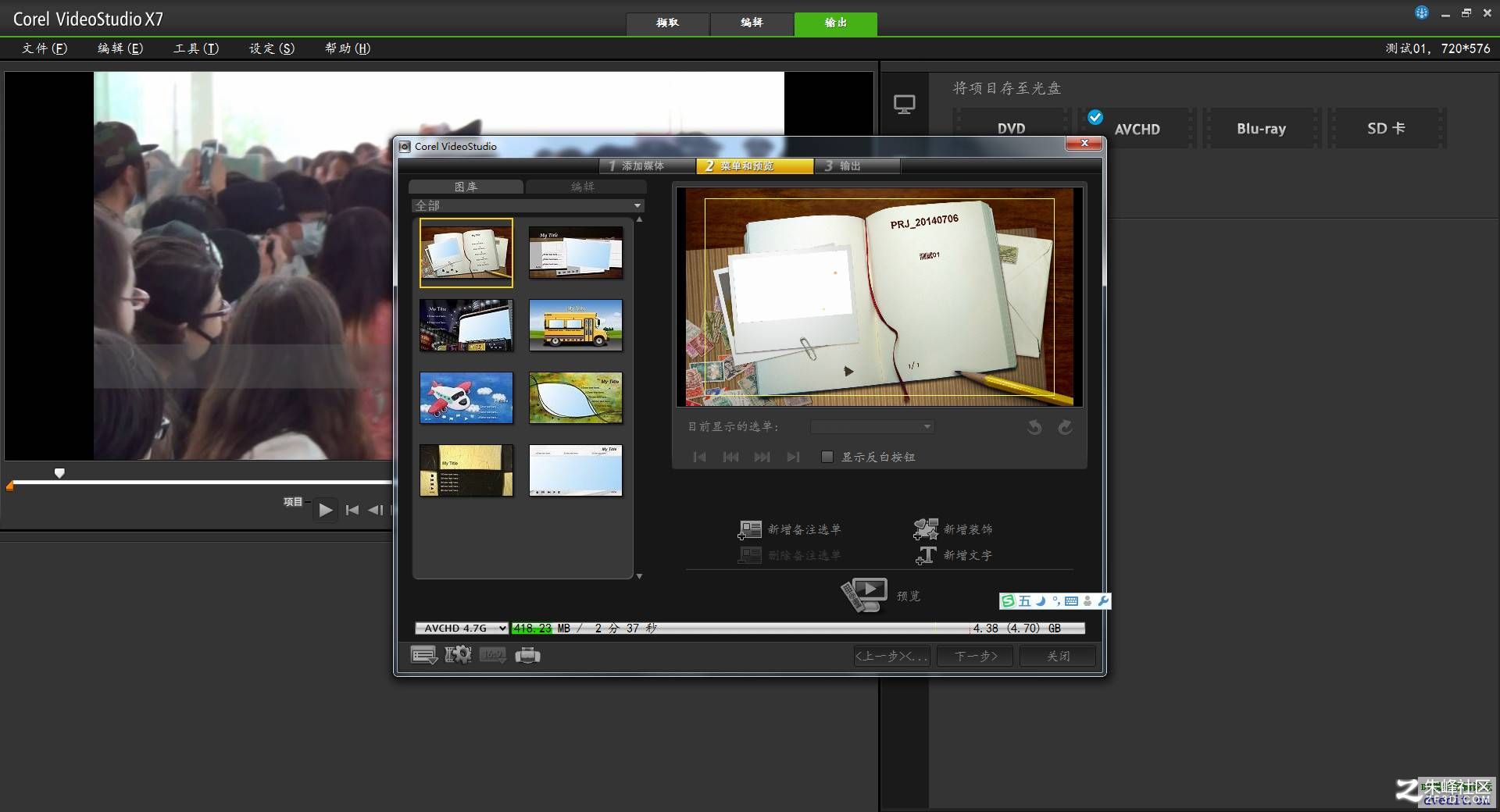Select the night city billboard template
Image resolution: width=1500 pixels, height=812 pixels.
click(x=466, y=325)
